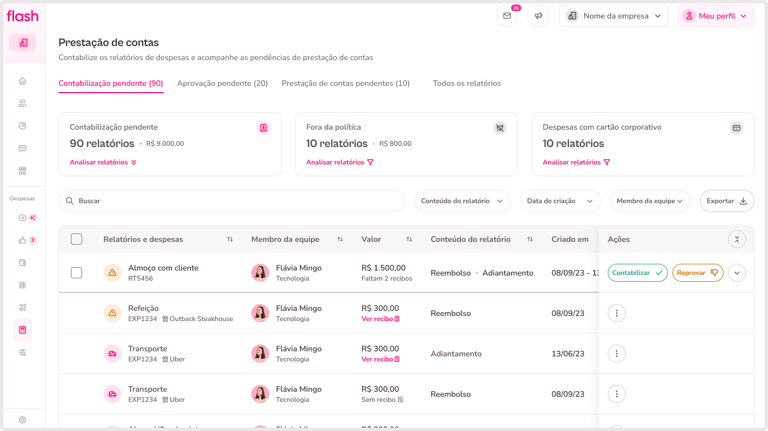768x431 pixels.
Task: Open the three-dot menu for Transporte 13/06/23 row
Action: 617,354
